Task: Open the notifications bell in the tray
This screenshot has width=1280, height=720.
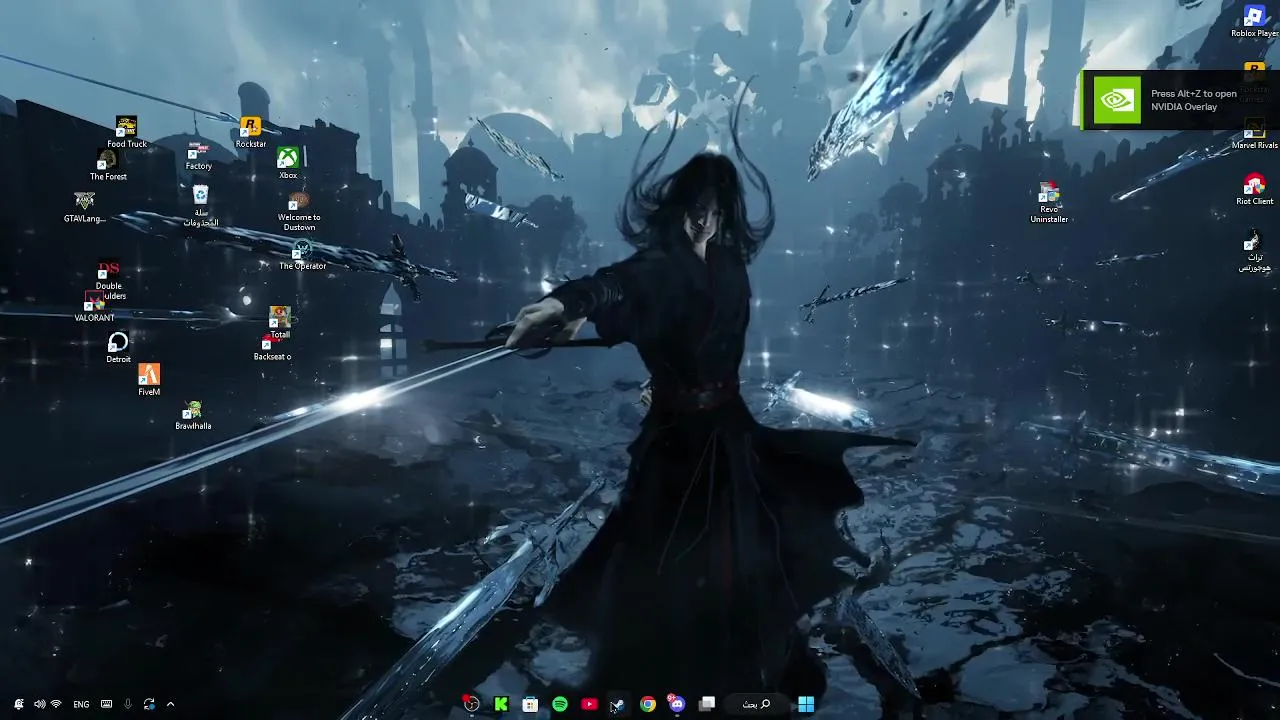Action: [x=18, y=704]
